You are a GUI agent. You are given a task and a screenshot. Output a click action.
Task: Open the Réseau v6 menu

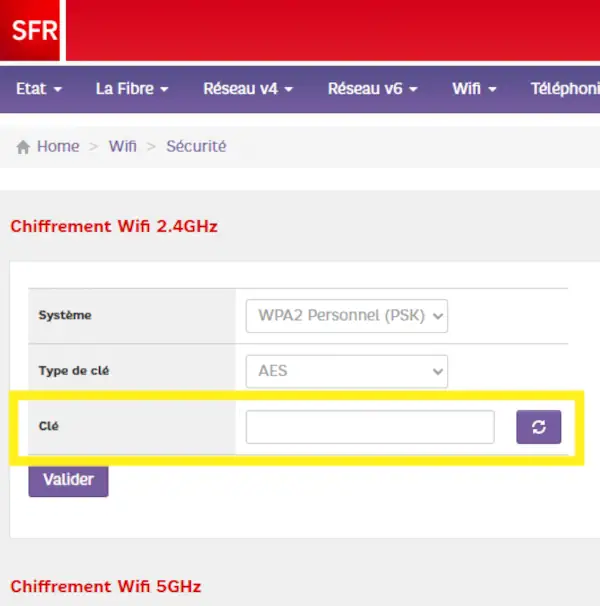tap(373, 89)
